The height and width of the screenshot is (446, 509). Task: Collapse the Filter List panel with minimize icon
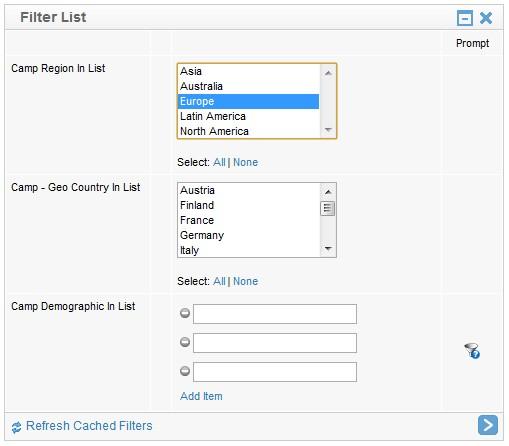pyautogui.click(x=464, y=18)
